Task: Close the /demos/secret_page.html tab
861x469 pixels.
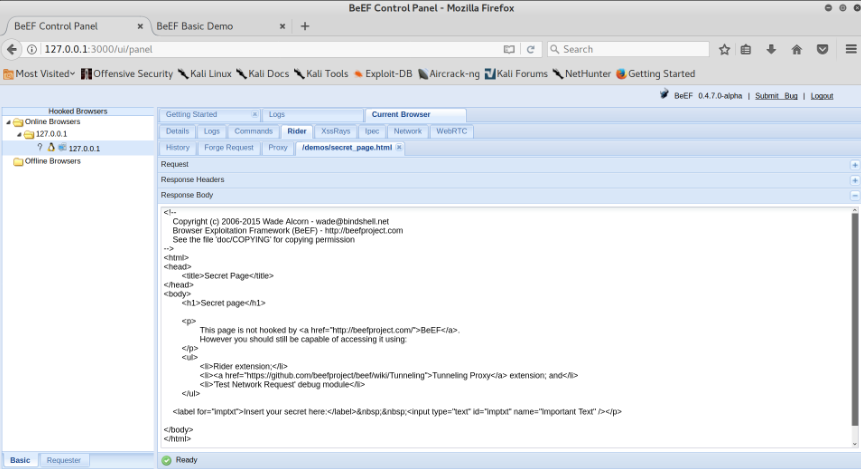Action: tap(399, 147)
